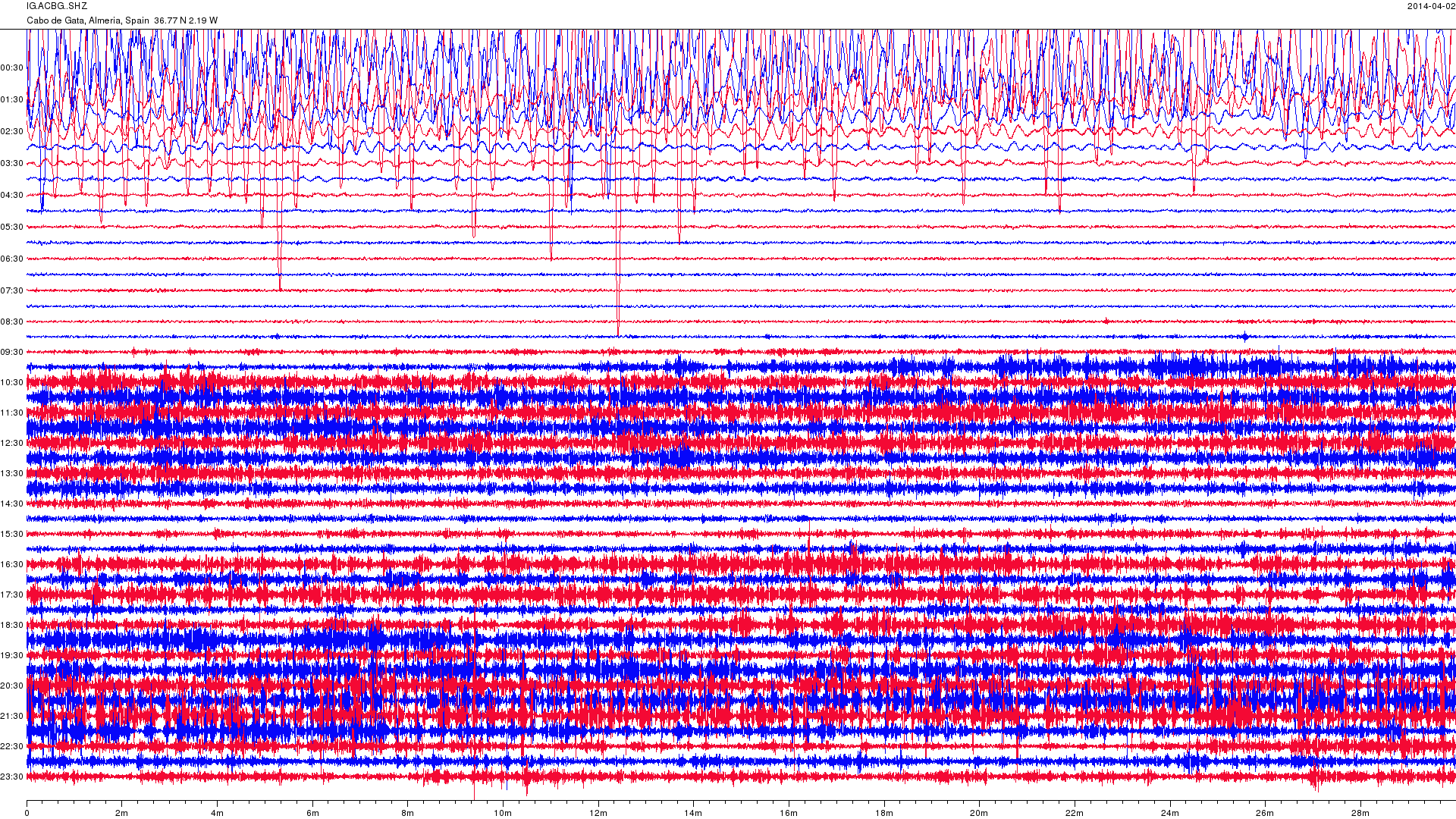Viewport: 1456px width, 819px height.
Task: Select the 11:30 time label
Action: pyautogui.click(x=12, y=413)
